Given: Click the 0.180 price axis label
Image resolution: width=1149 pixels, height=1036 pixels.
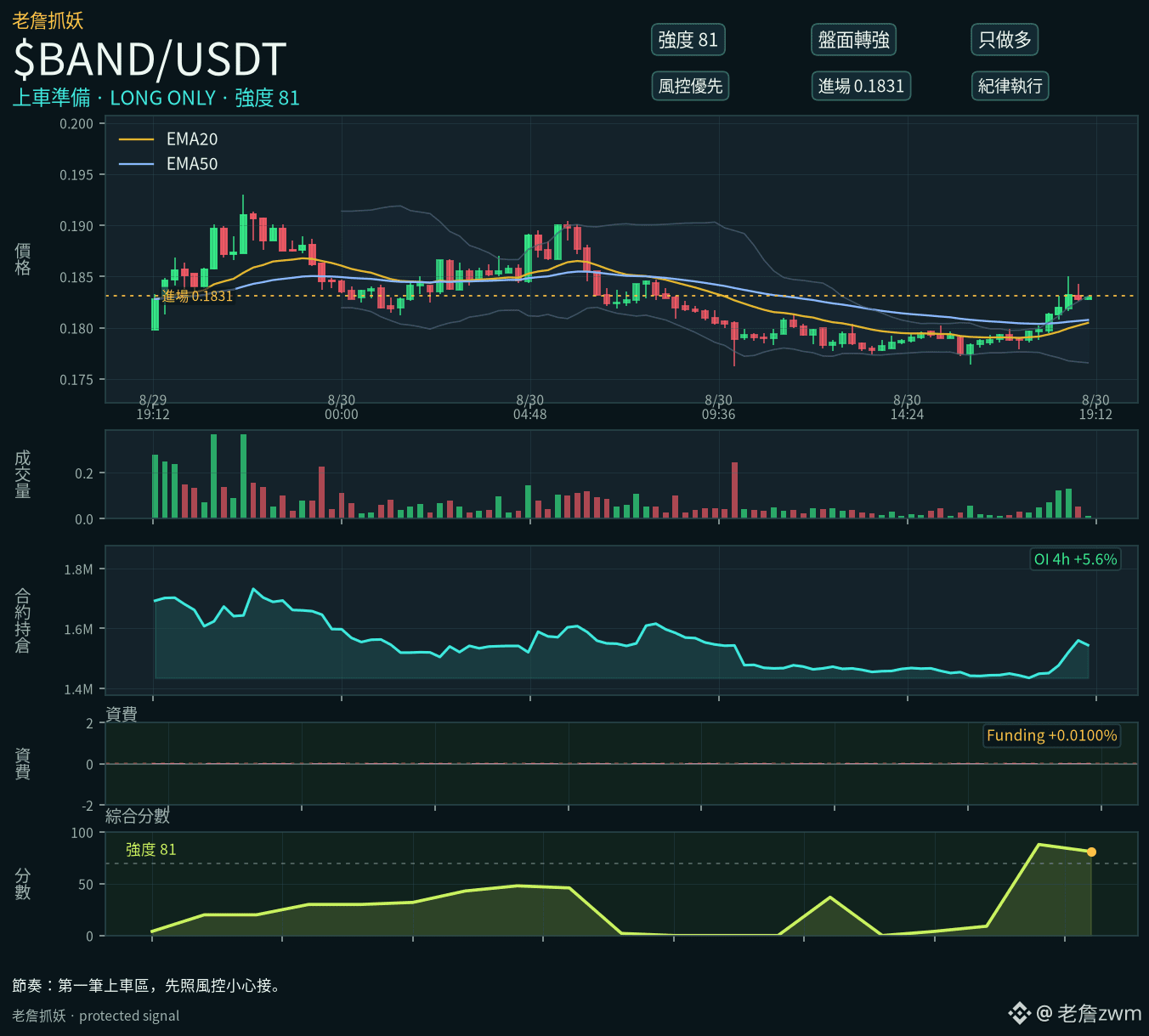Looking at the screenshot, I should tap(76, 328).
